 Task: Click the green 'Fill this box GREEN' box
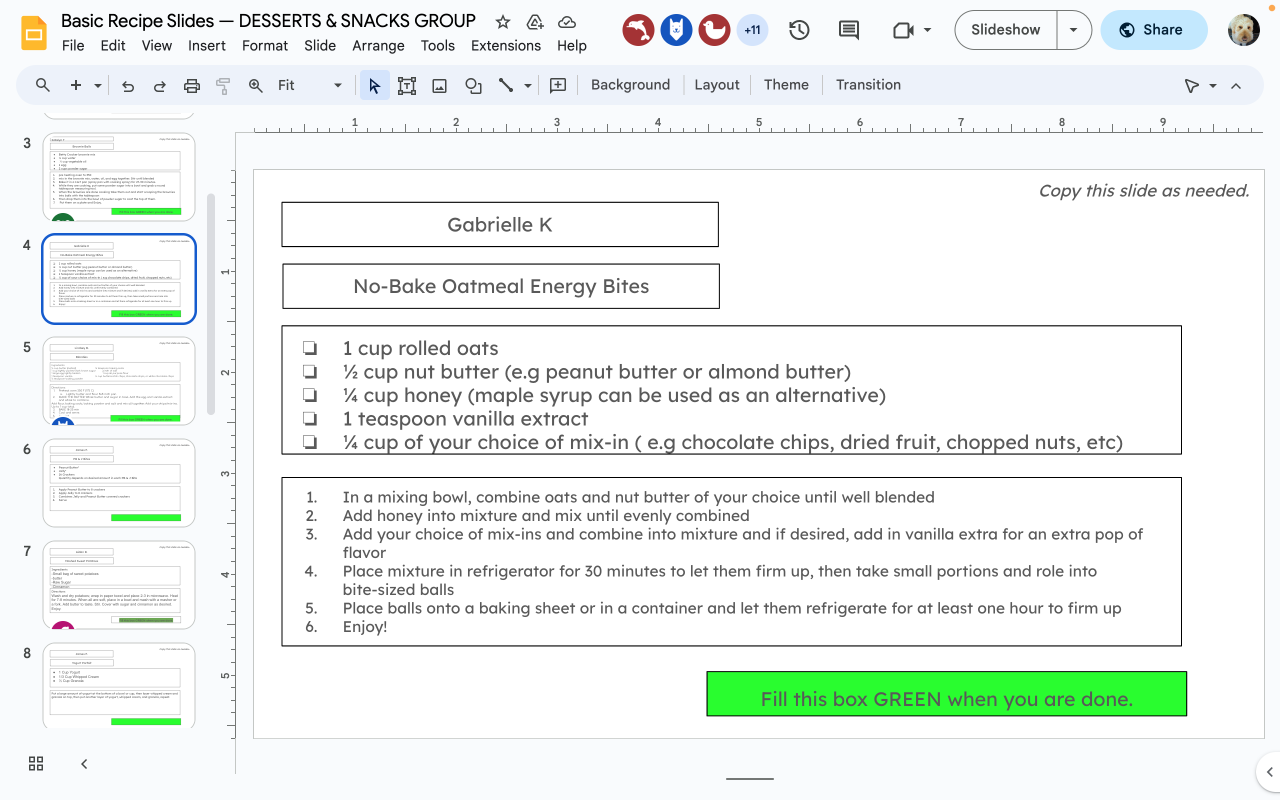(x=947, y=694)
